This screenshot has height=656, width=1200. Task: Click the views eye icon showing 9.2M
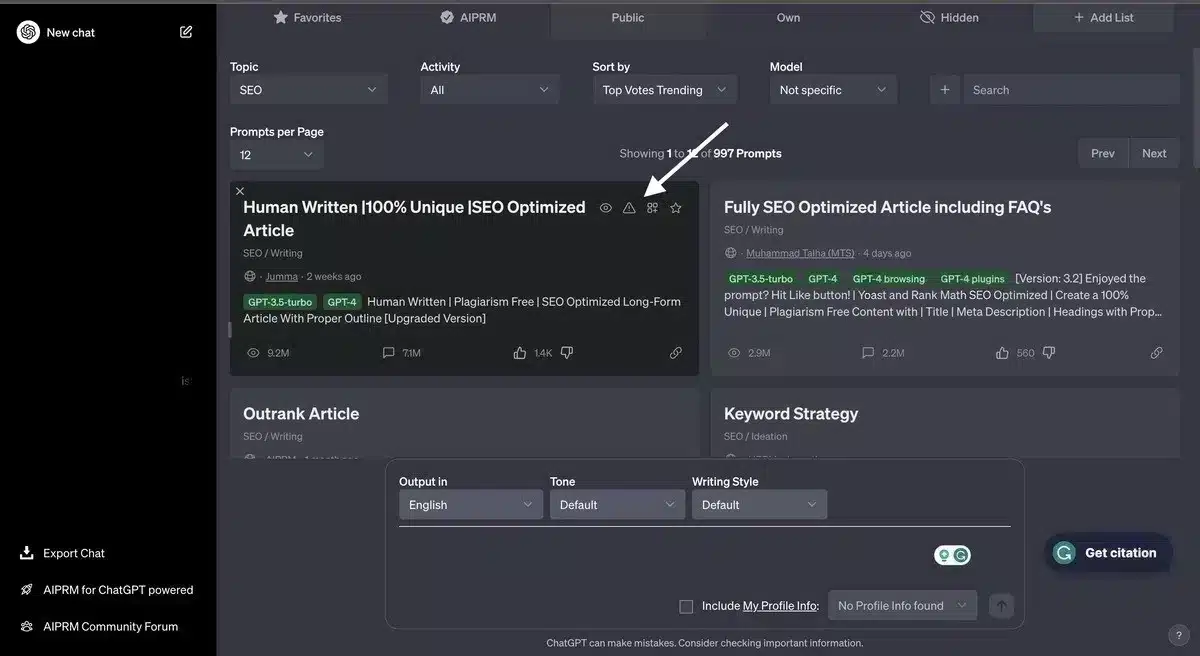[x=253, y=353]
